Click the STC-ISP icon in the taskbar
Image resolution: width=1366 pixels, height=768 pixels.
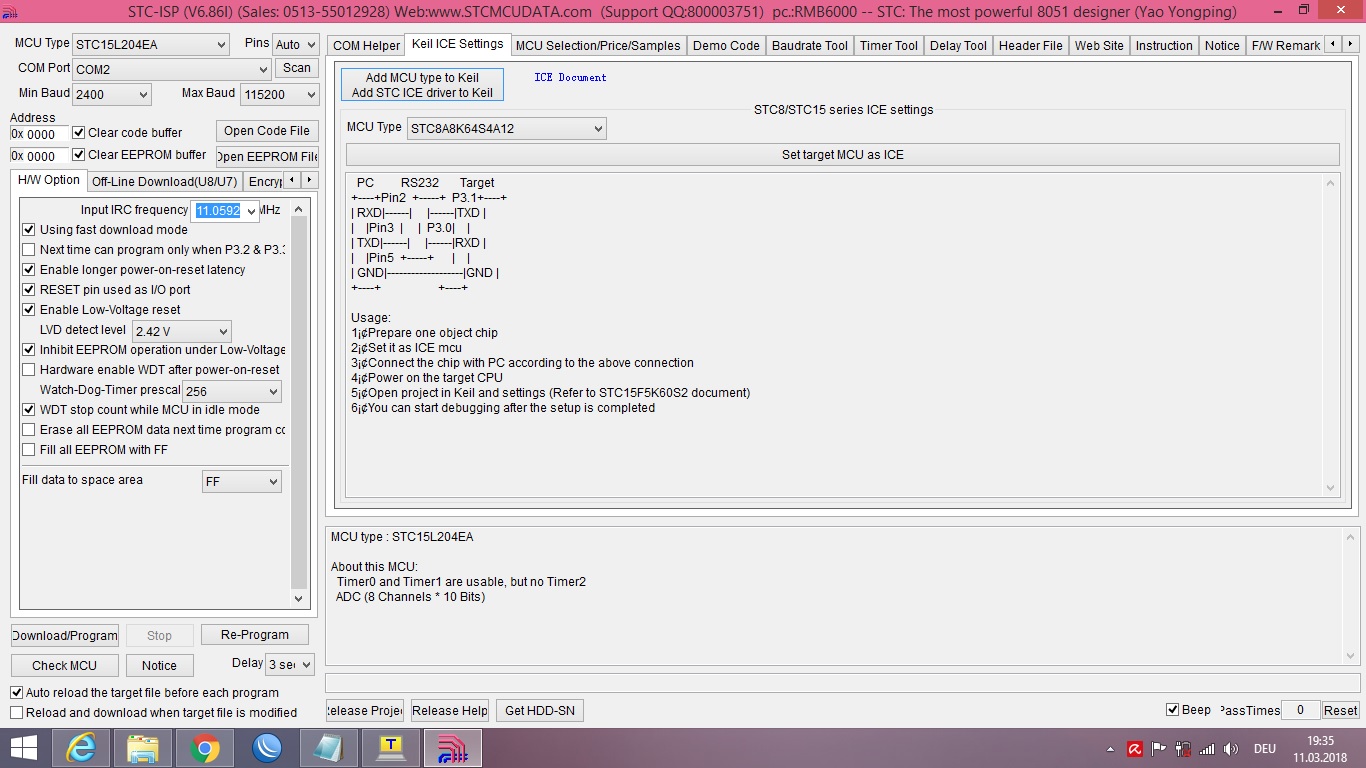pyautogui.click(x=453, y=748)
